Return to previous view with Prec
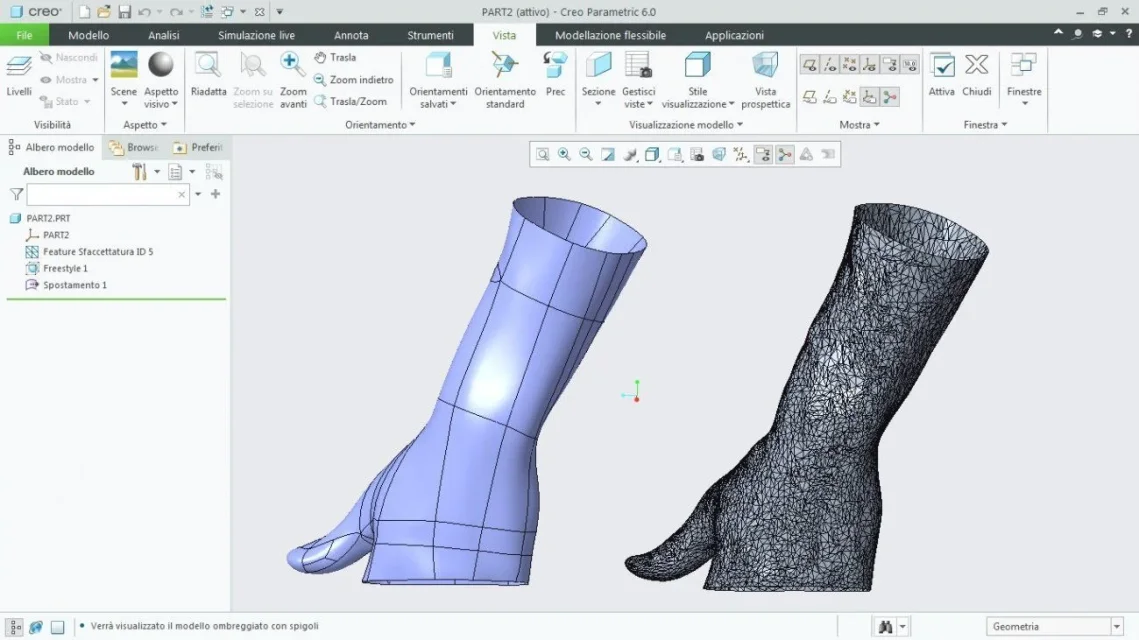Image resolution: width=1139 pixels, height=640 pixels. [555, 75]
